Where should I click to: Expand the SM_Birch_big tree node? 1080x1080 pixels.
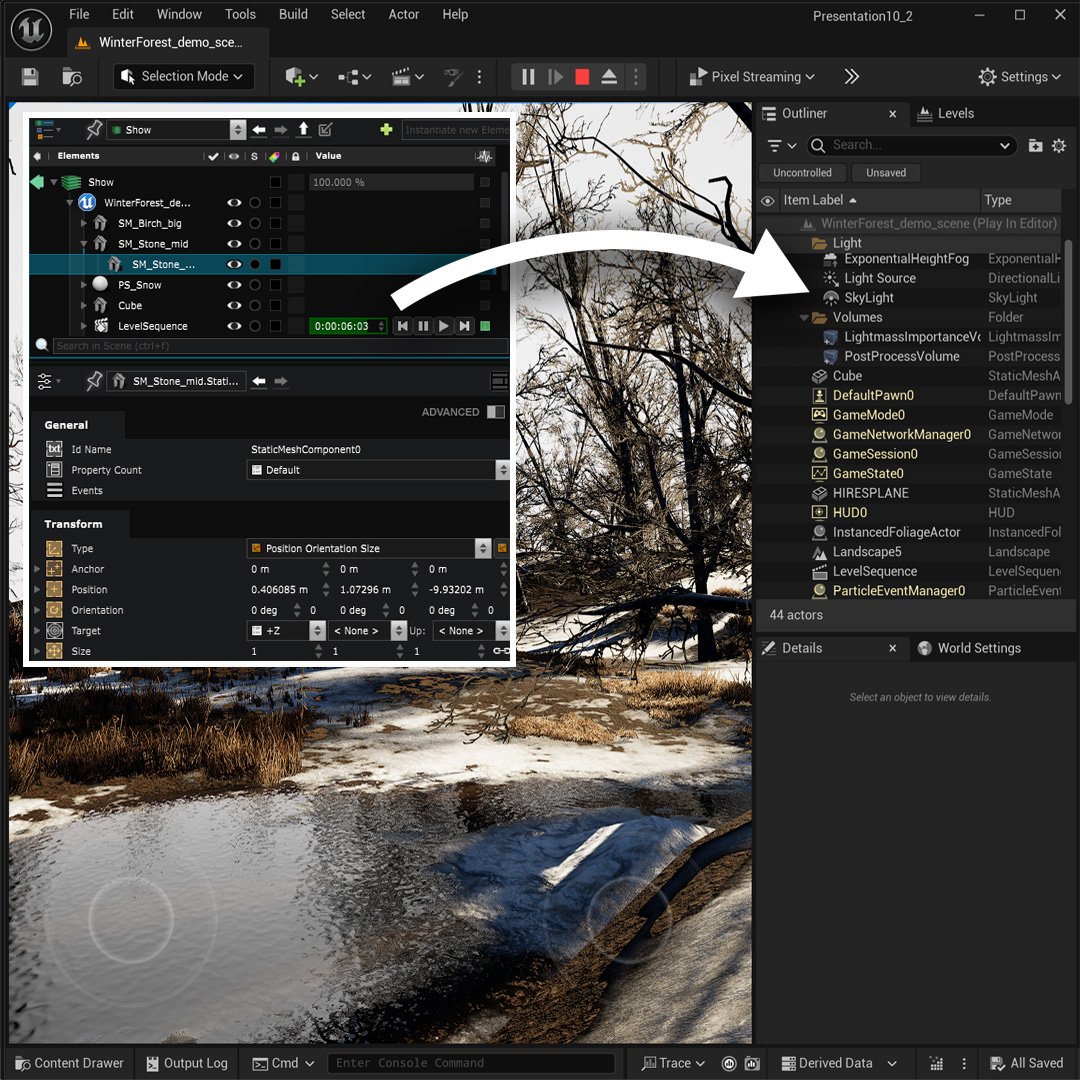tap(83, 223)
